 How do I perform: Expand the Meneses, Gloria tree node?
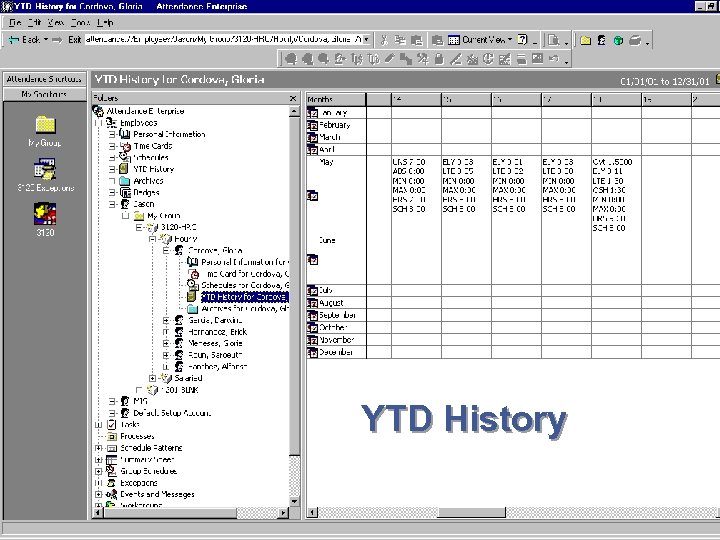[x=166, y=343]
